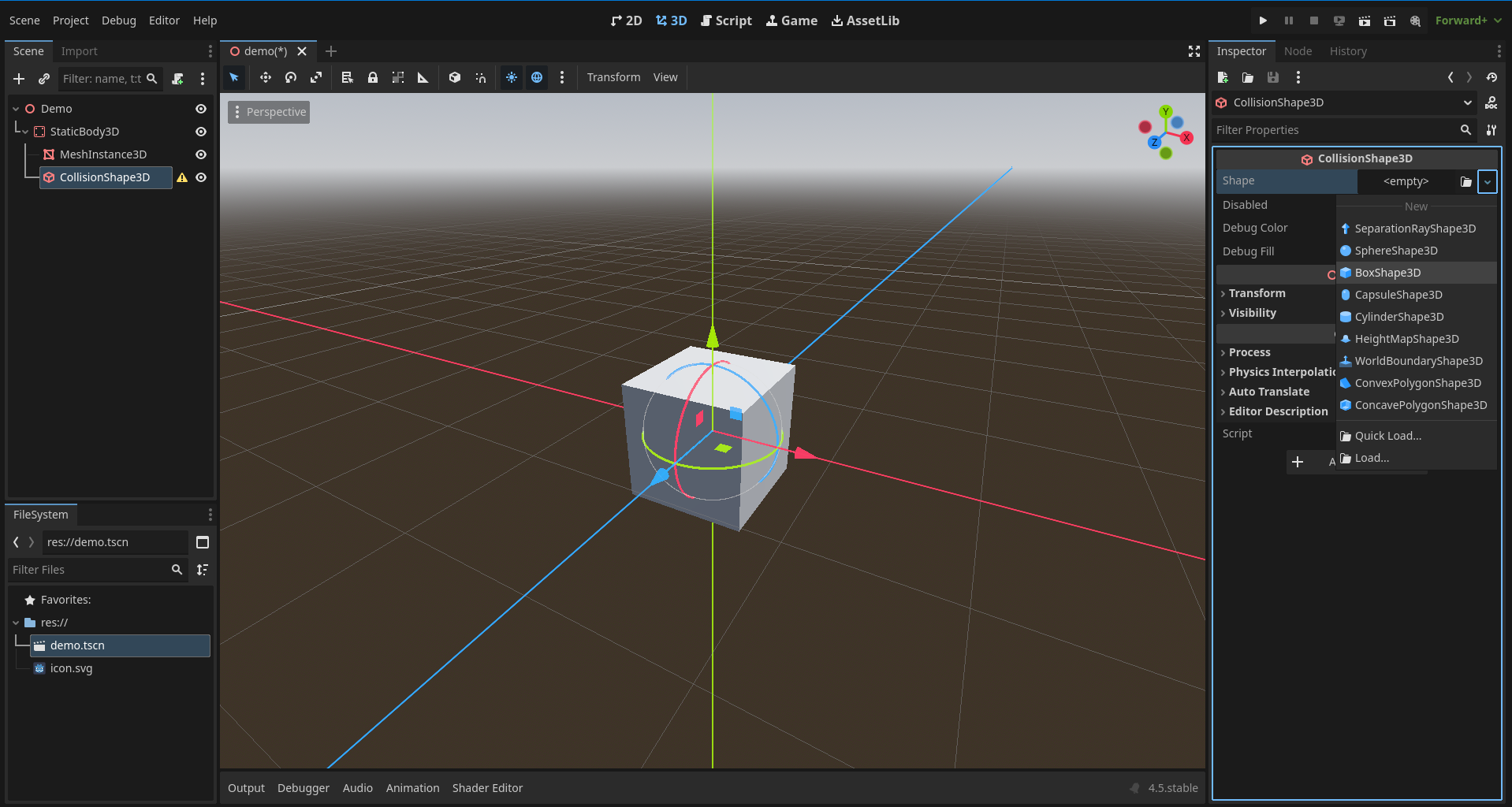This screenshot has width=1512, height=807.
Task: Expand the Transform section in the Inspector
Action: click(x=1257, y=292)
